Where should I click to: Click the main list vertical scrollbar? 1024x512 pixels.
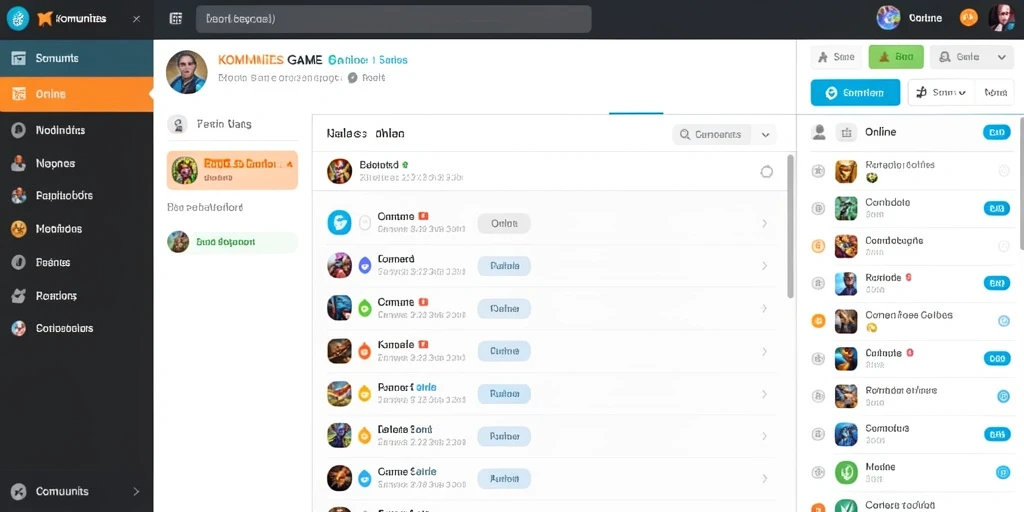[x=791, y=226]
